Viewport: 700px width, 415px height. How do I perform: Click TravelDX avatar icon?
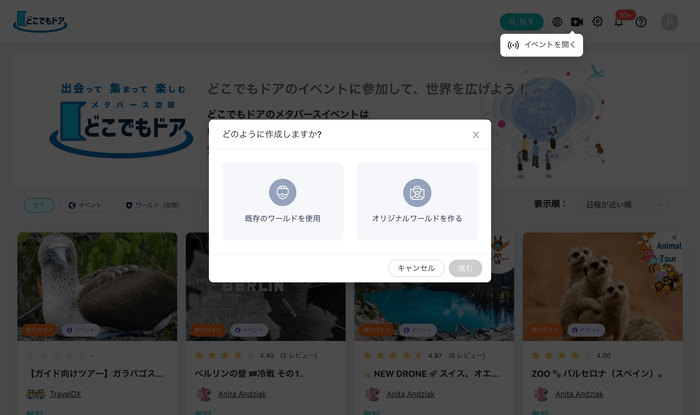click(x=35, y=394)
